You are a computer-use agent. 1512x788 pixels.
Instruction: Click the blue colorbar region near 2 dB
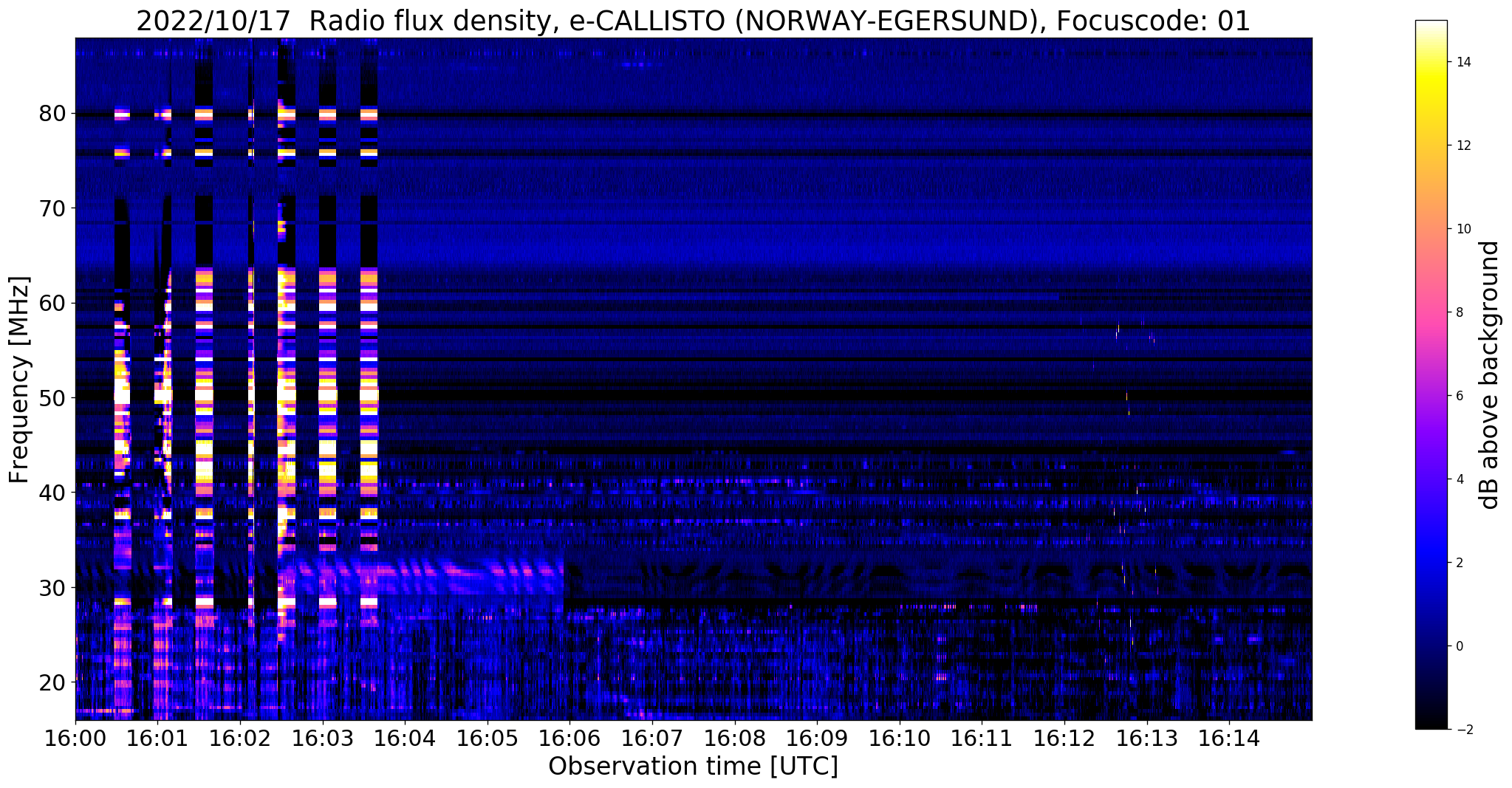click(x=1431, y=563)
